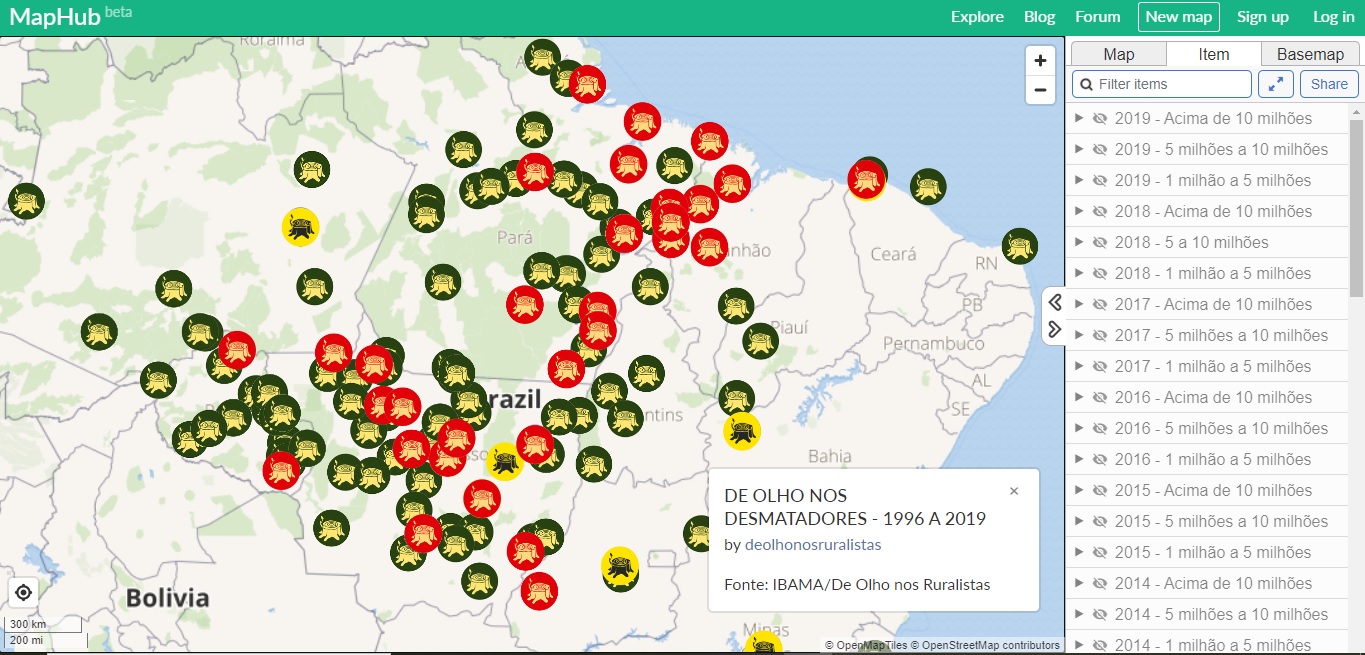Expand the 2018 - 1 milhão a 5 milhões group
The width and height of the screenshot is (1365, 655).
pyautogui.click(x=1079, y=273)
